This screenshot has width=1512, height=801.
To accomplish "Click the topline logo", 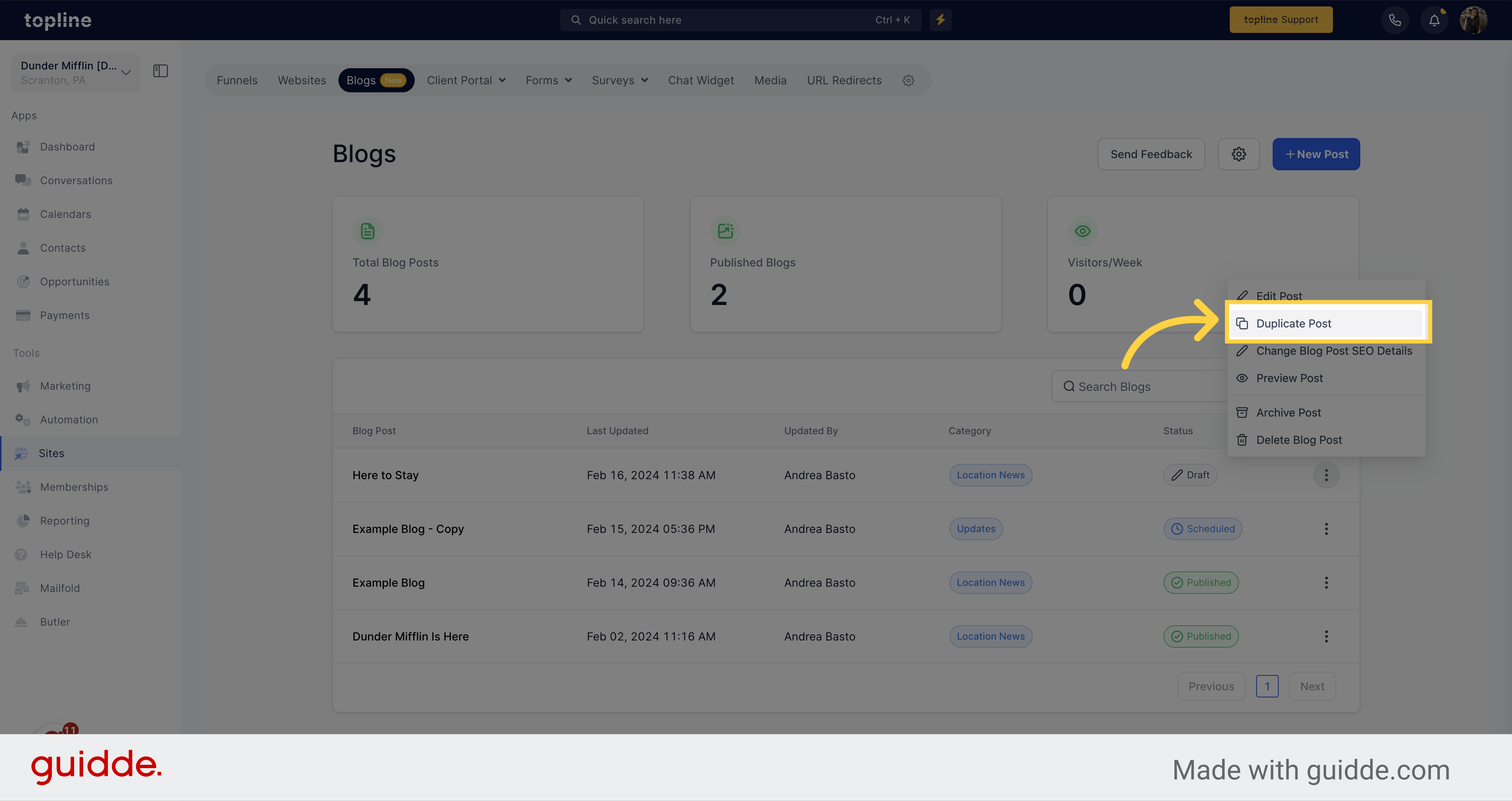I will (57, 20).
